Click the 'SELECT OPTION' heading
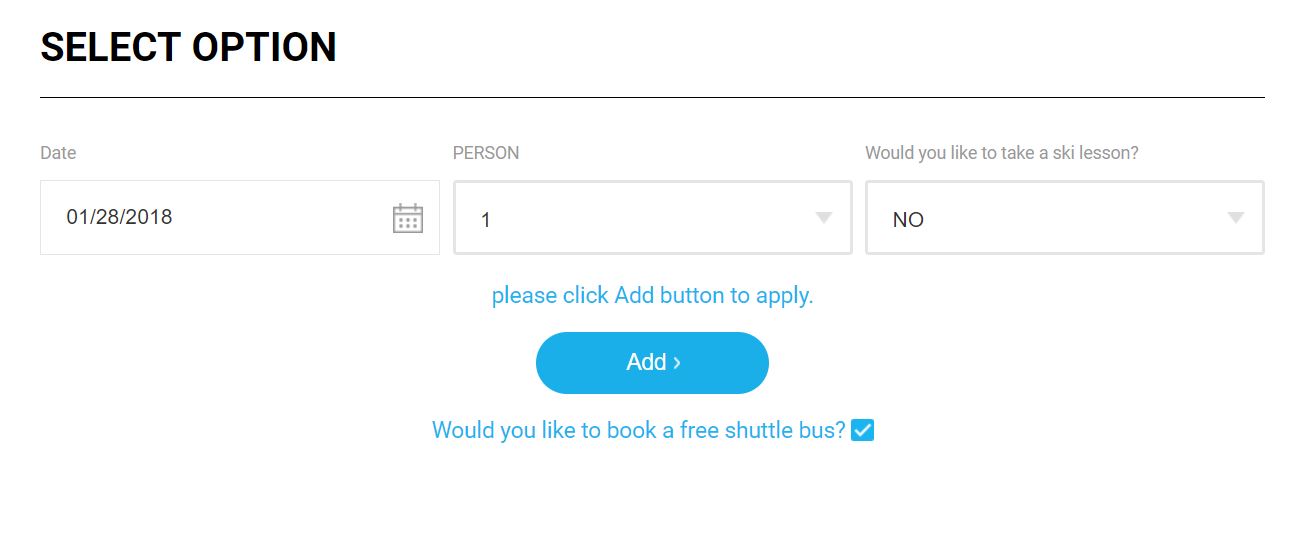 pyautogui.click(x=188, y=48)
